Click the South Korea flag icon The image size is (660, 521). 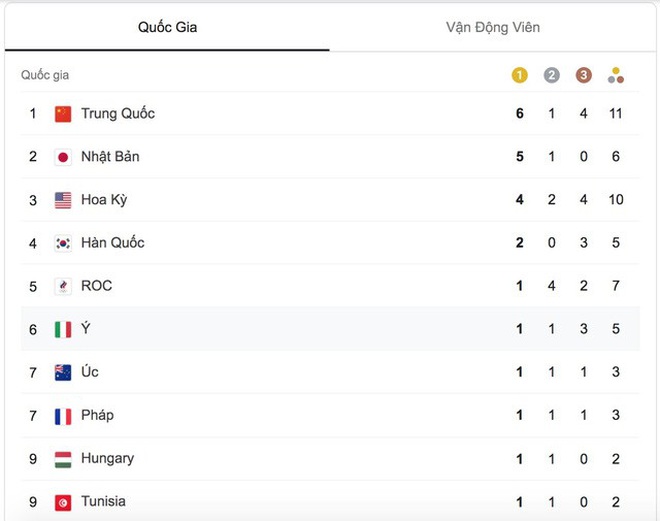[x=63, y=243]
